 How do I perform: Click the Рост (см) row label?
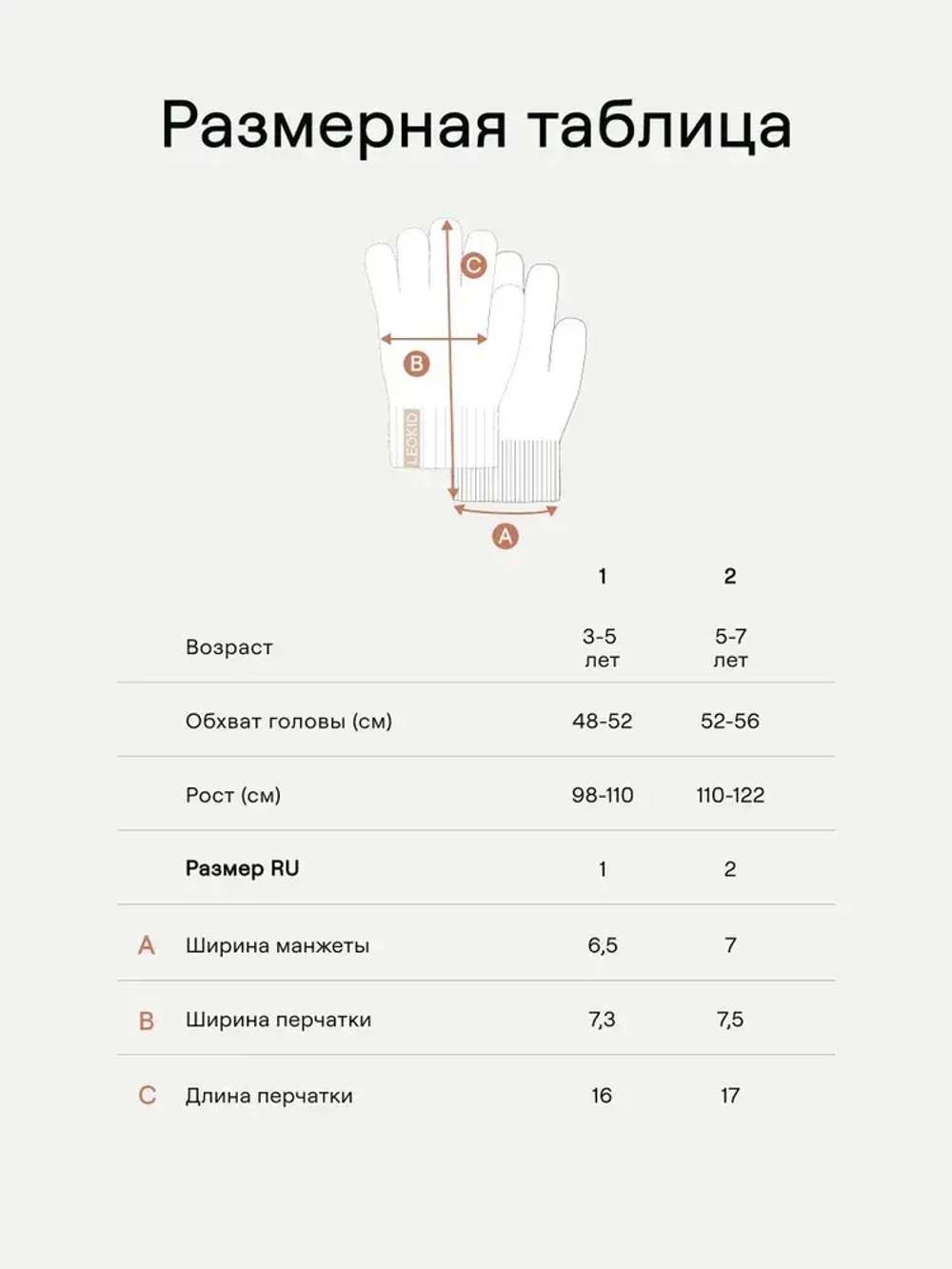pyautogui.click(x=233, y=795)
